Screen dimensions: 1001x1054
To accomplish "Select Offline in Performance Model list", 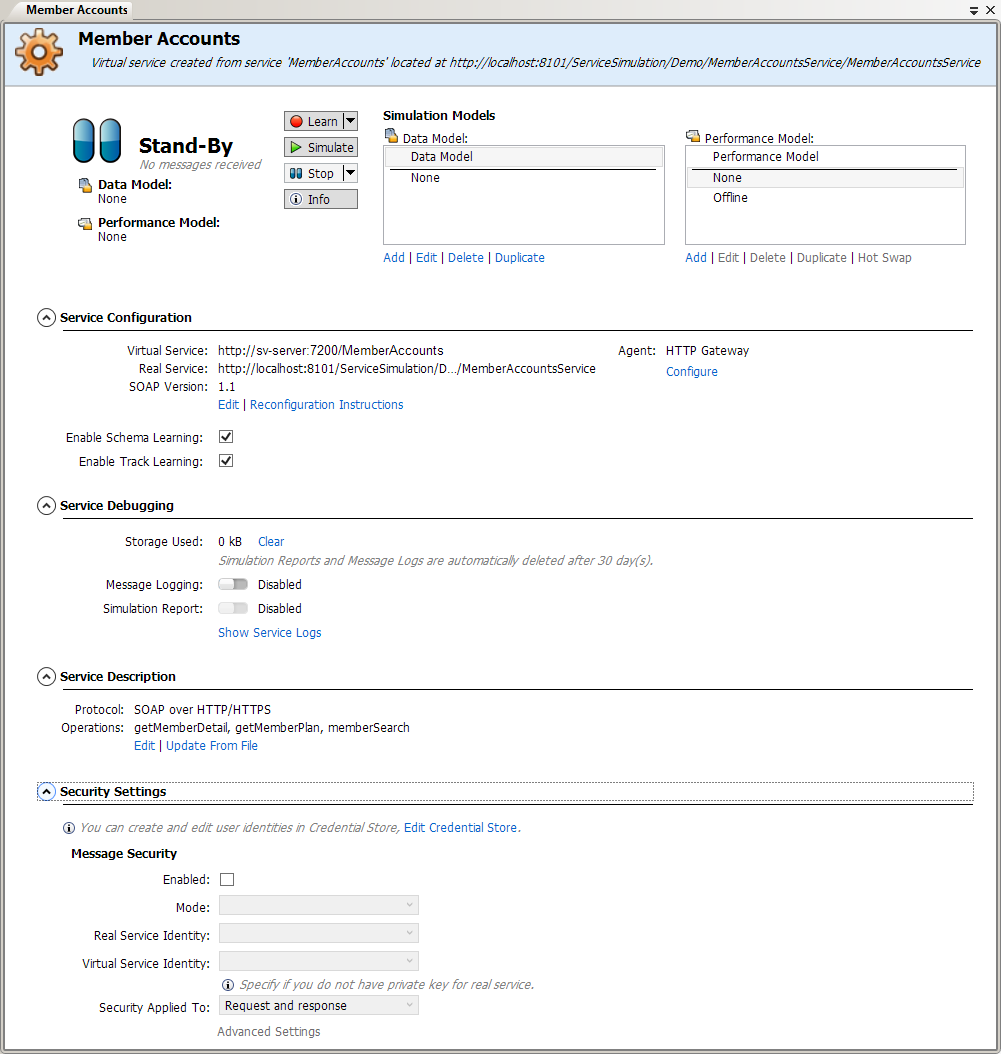I will (x=730, y=198).
